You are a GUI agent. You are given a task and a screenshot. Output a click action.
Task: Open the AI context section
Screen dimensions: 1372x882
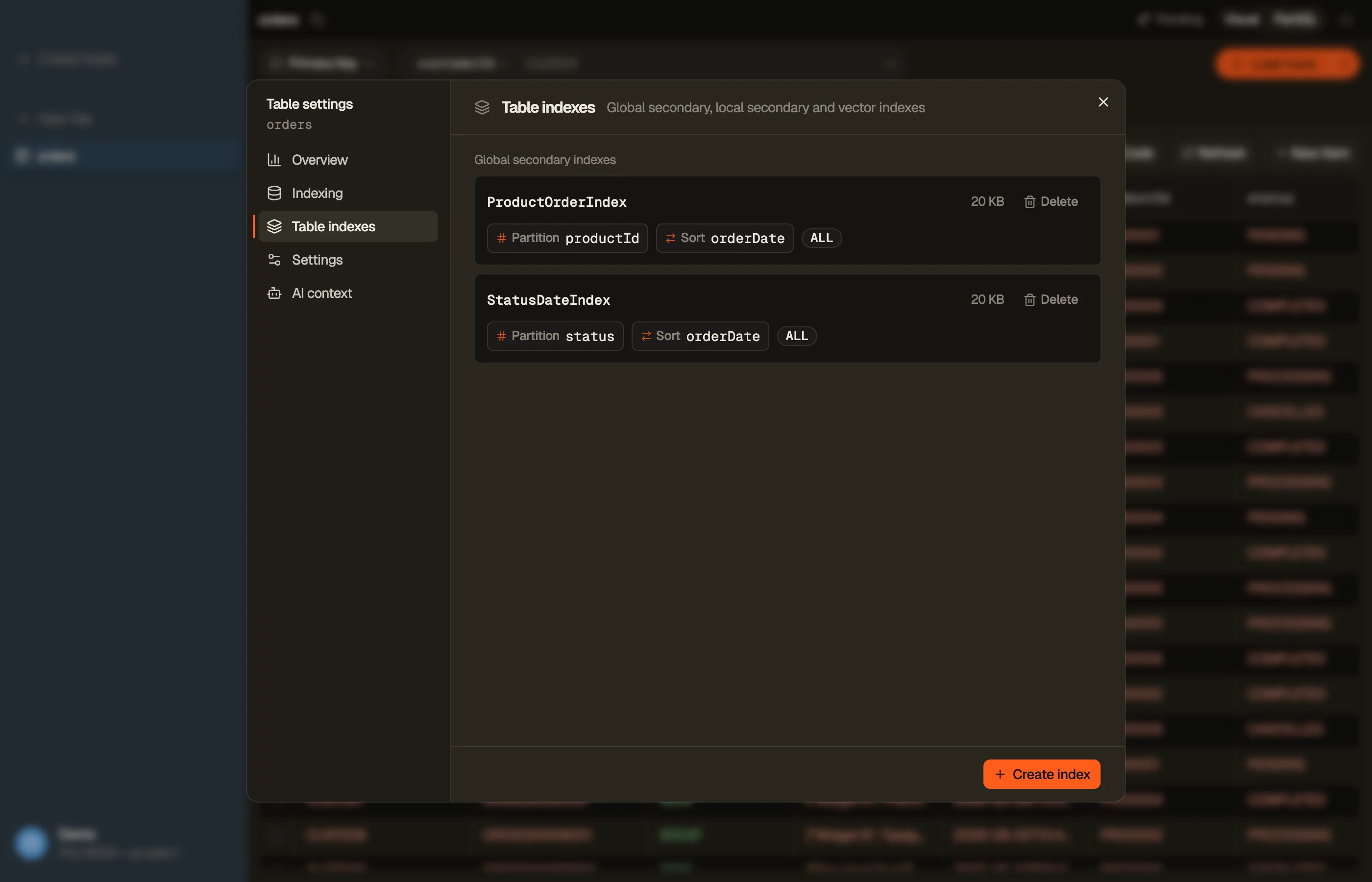pos(348,293)
